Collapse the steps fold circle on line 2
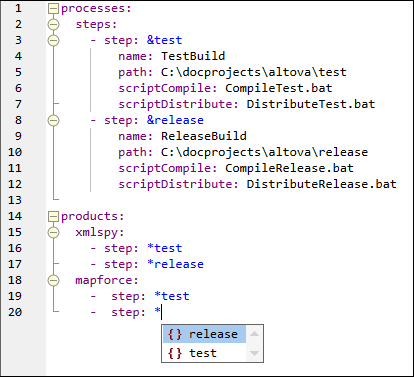The image size is (414, 377). (x=53, y=24)
